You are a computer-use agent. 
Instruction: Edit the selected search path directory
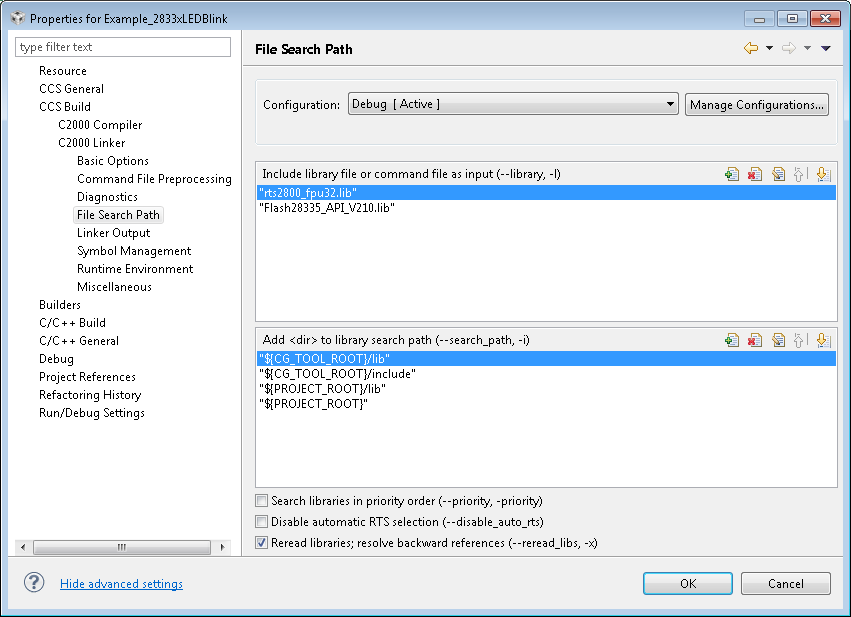pos(778,340)
